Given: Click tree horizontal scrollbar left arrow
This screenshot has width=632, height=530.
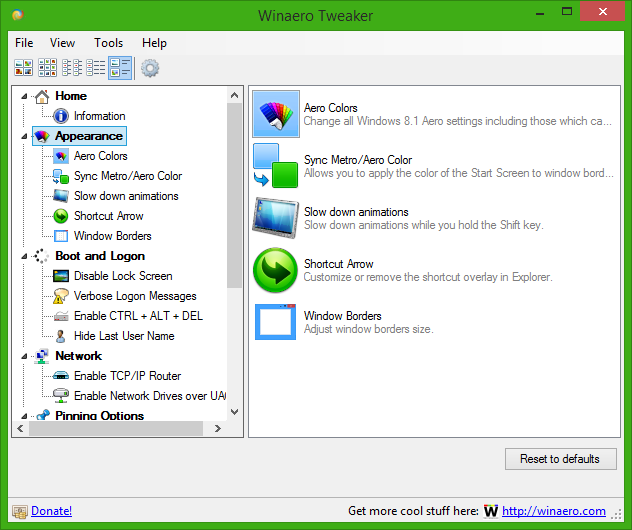Looking at the screenshot, I should coord(21,428).
